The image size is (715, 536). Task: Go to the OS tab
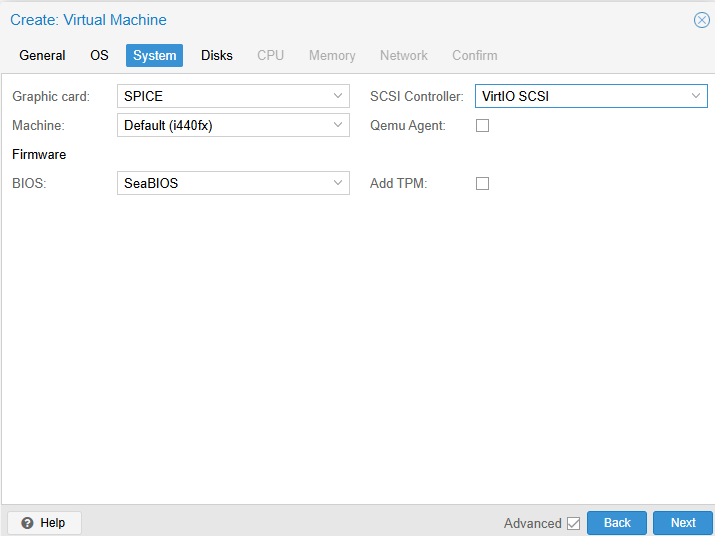(x=99, y=56)
